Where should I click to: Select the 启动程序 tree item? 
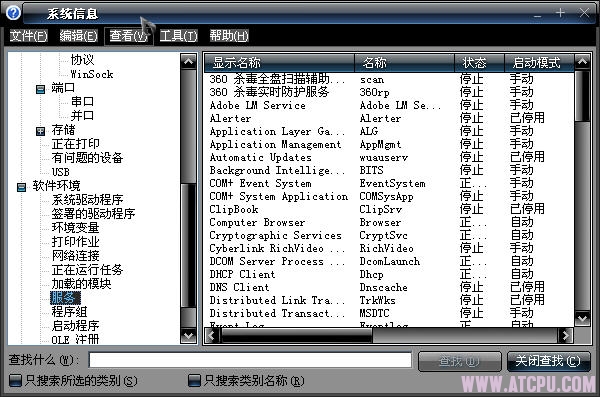point(75,325)
